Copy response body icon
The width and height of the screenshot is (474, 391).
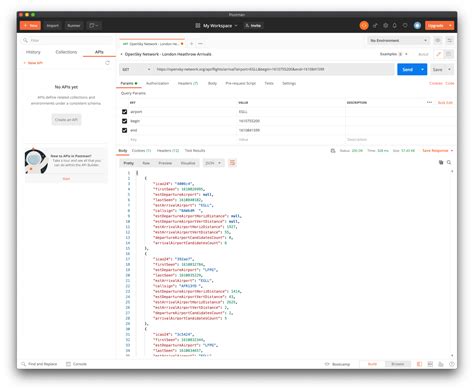pyautogui.click(x=441, y=162)
